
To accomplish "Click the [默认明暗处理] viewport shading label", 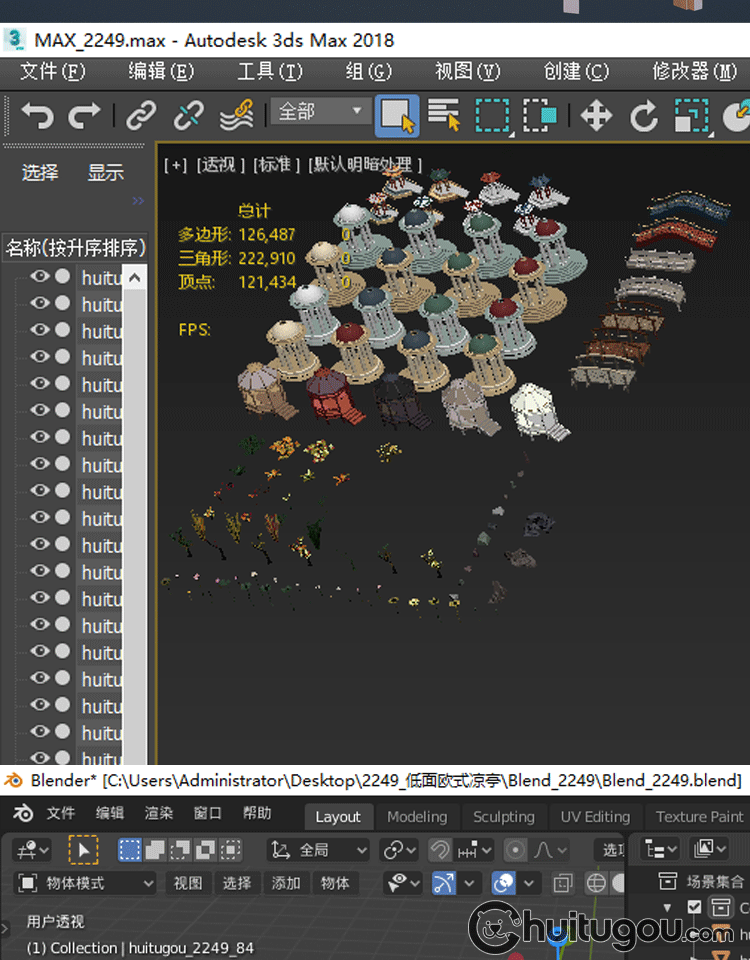I will (x=365, y=165).
